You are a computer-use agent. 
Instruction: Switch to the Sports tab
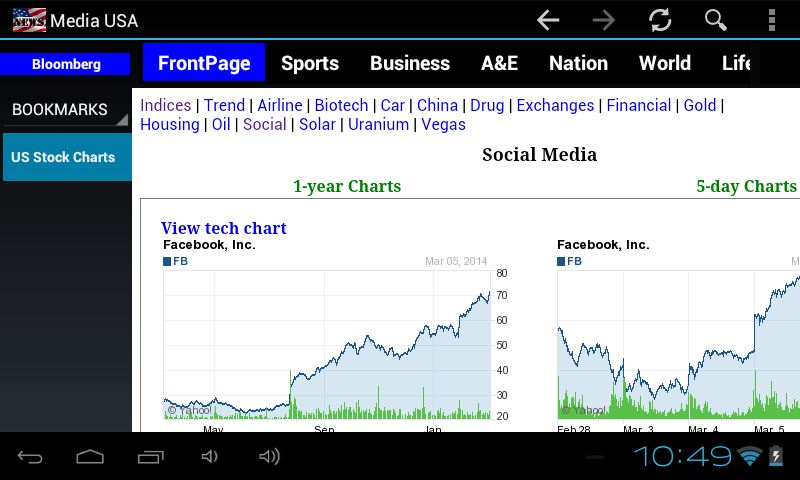pyautogui.click(x=310, y=63)
